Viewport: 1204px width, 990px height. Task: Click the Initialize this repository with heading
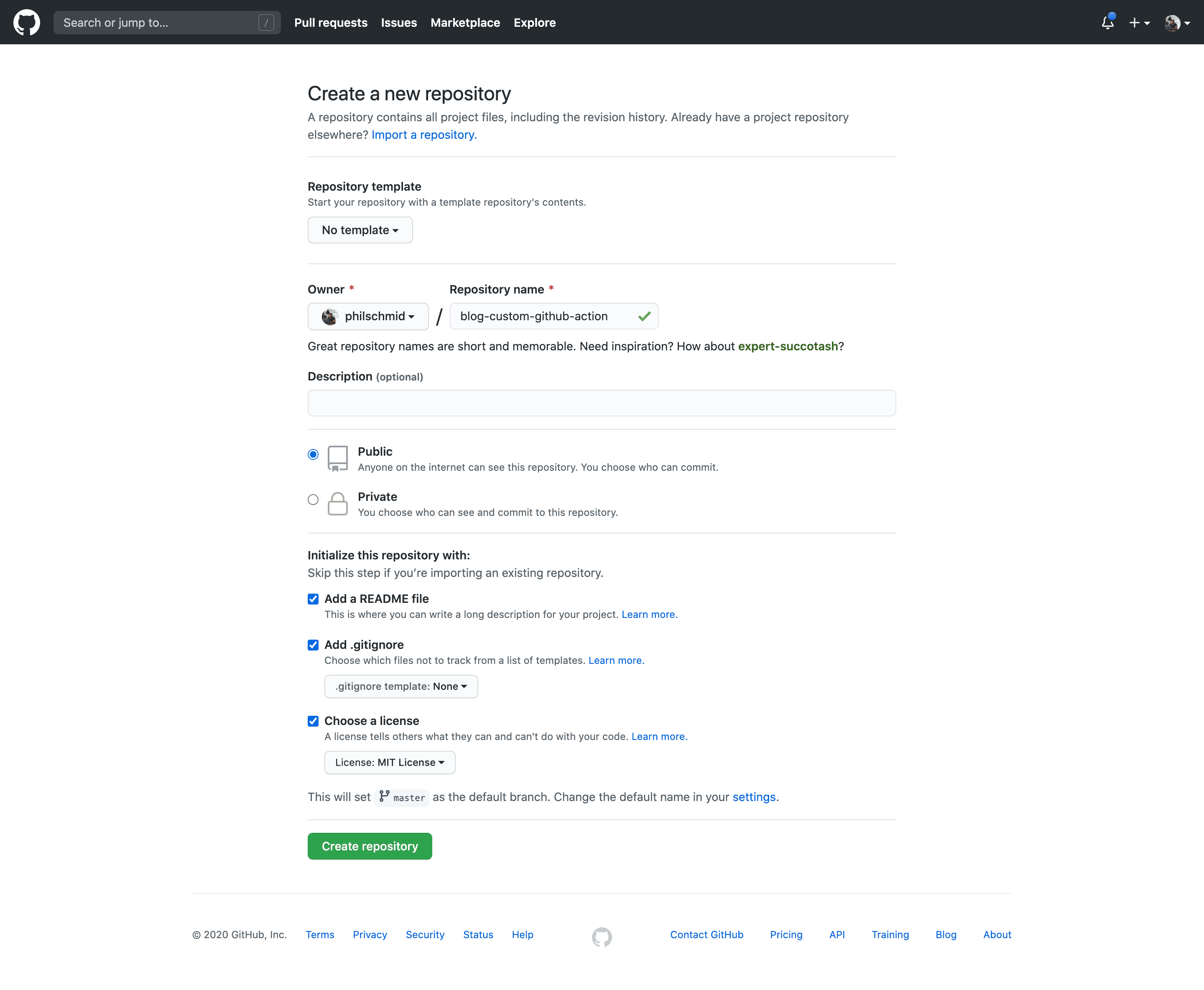coord(388,556)
